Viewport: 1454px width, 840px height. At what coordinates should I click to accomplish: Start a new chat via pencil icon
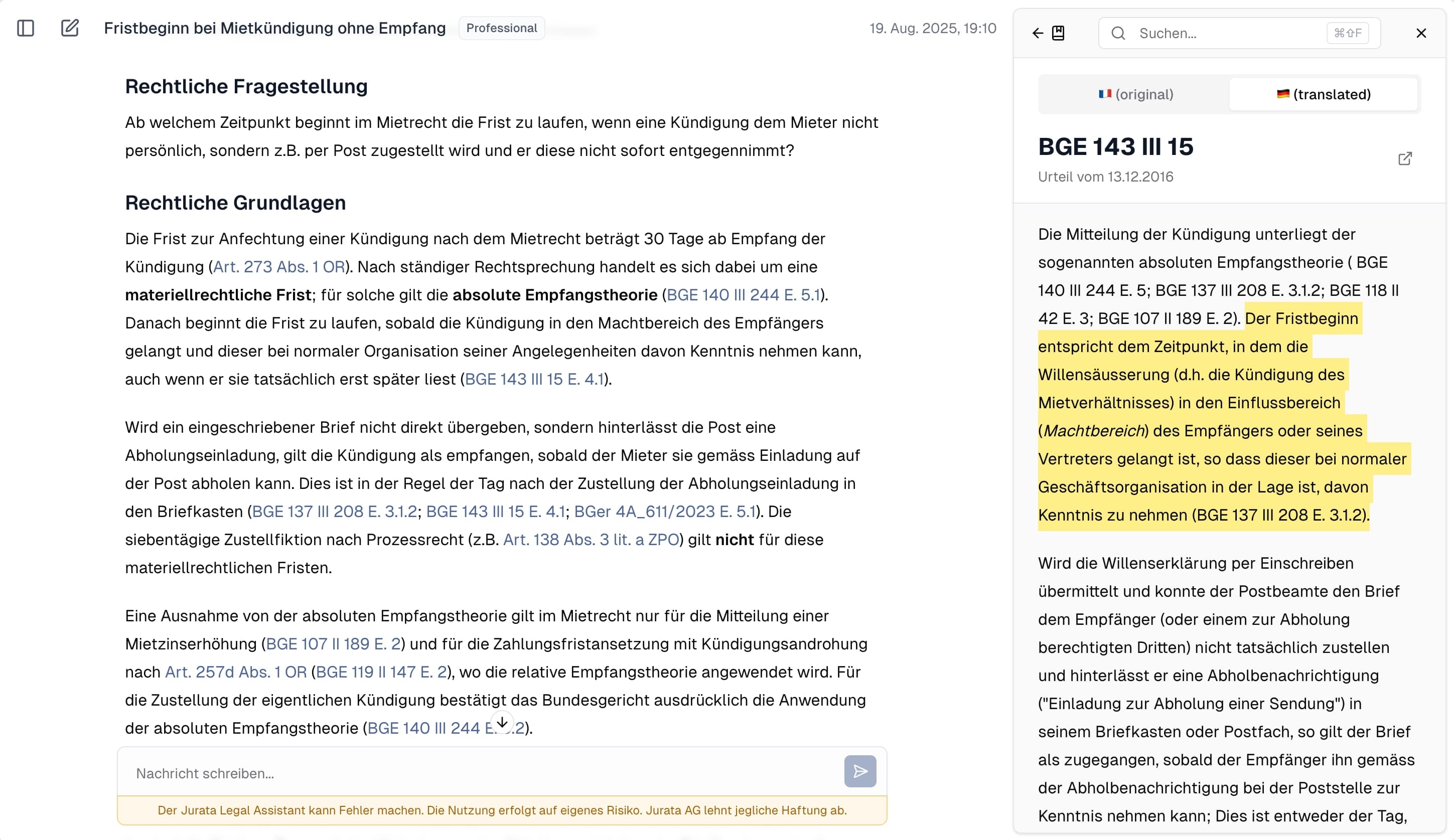[70, 28]
